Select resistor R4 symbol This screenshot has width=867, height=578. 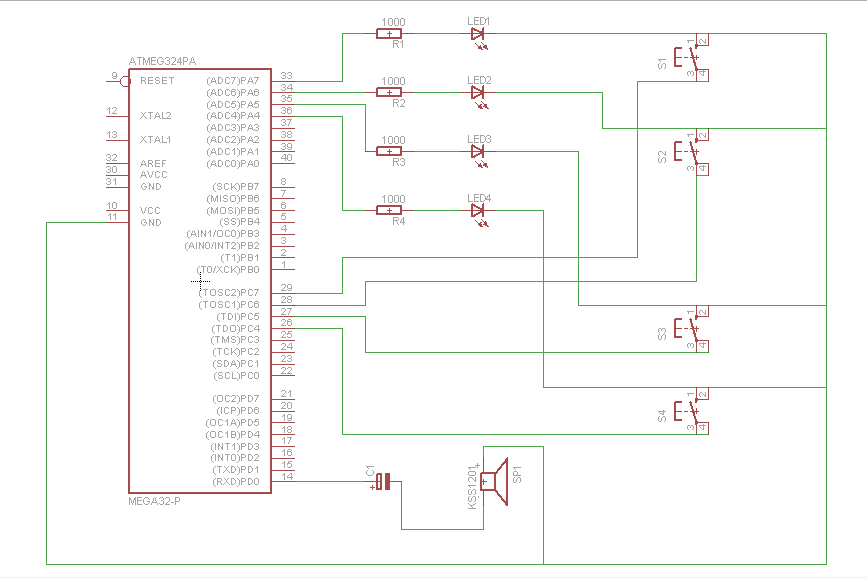389,210
